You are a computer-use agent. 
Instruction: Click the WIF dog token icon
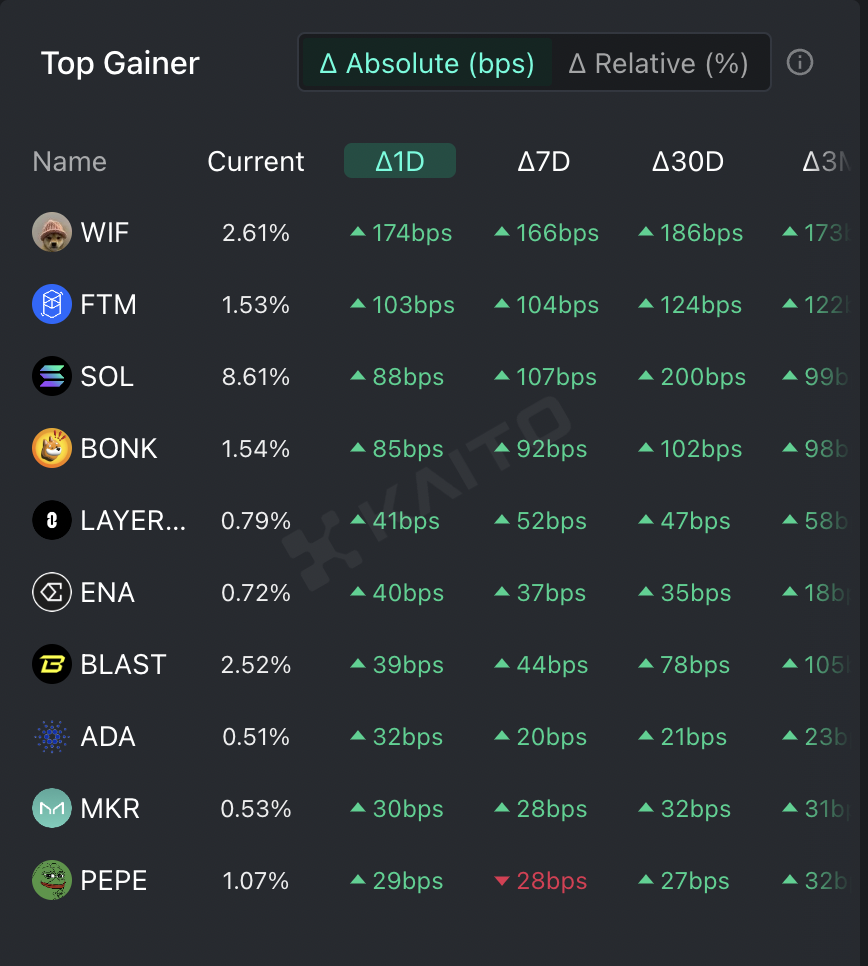[52, 233]
